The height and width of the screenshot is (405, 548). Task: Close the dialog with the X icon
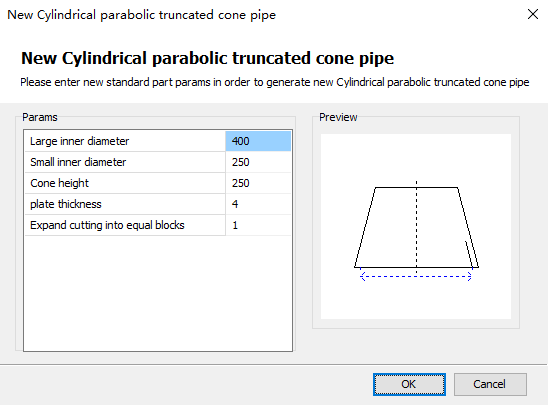pos(533,14)
